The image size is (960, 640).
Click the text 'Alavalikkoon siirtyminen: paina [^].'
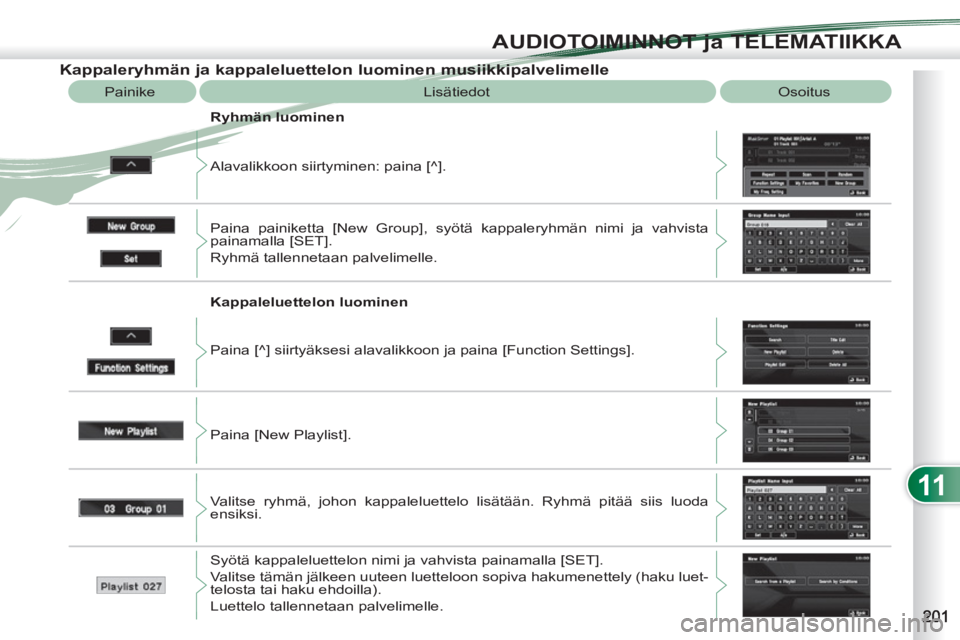coord(328,167)
